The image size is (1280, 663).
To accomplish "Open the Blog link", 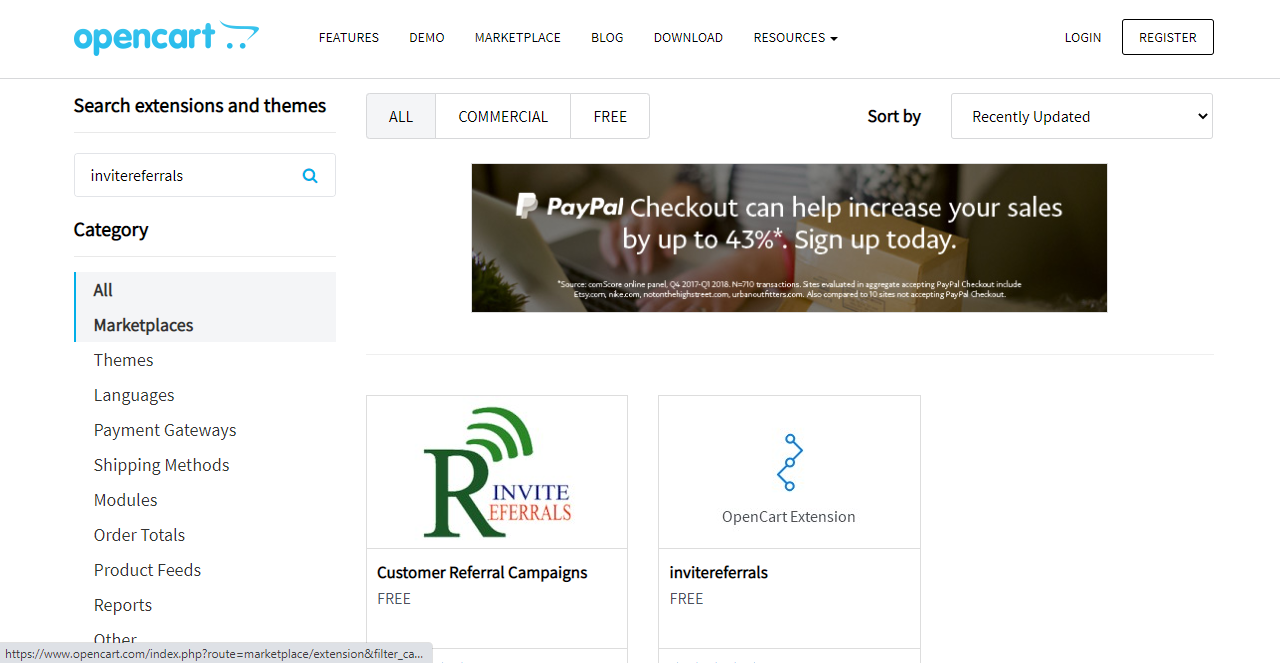I will click(x=607, y=37).
